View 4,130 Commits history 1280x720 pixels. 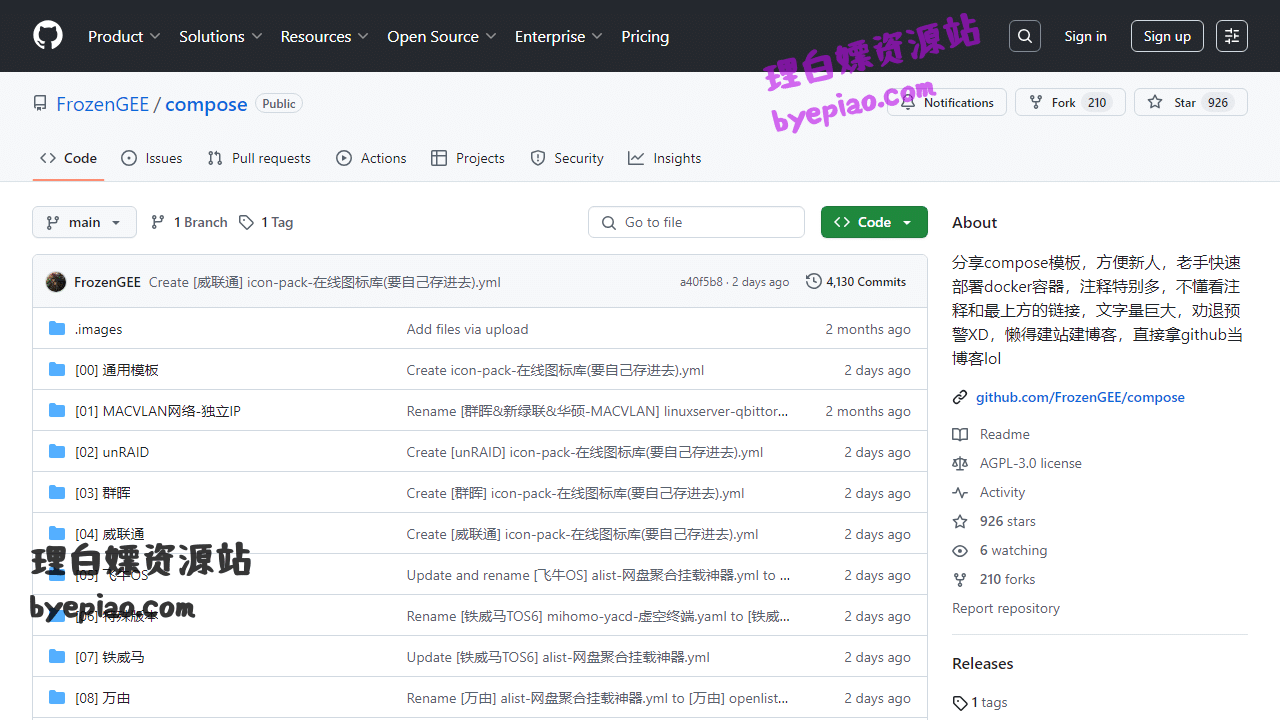coord(856,282)
